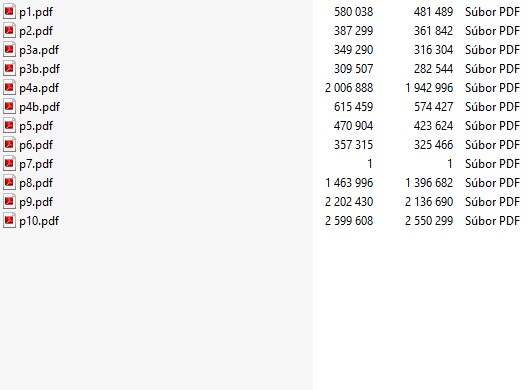Click the p4b.pdf file icon
This screenshot has width=530, height=390.
(x=9, y=106)
